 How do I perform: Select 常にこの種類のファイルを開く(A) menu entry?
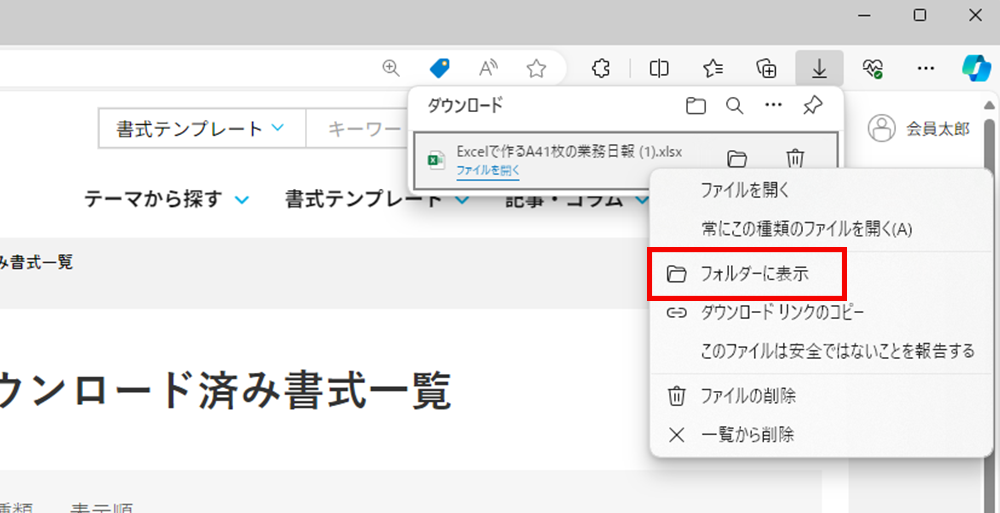click(821, 228)
